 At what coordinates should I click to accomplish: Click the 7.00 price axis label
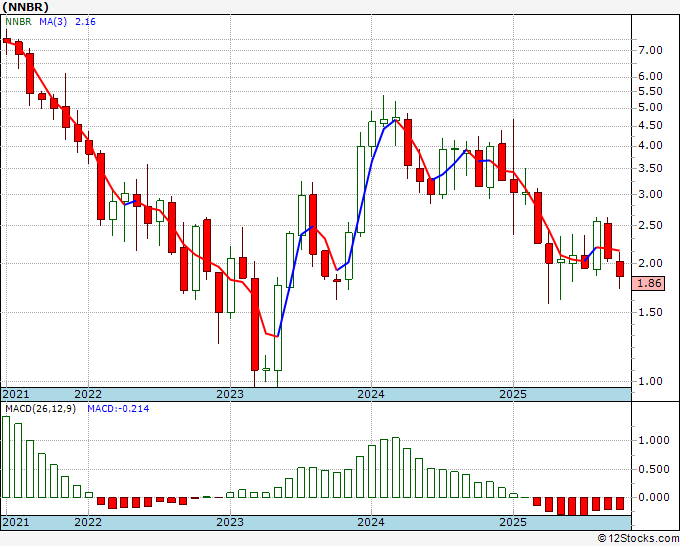[650, 50]
